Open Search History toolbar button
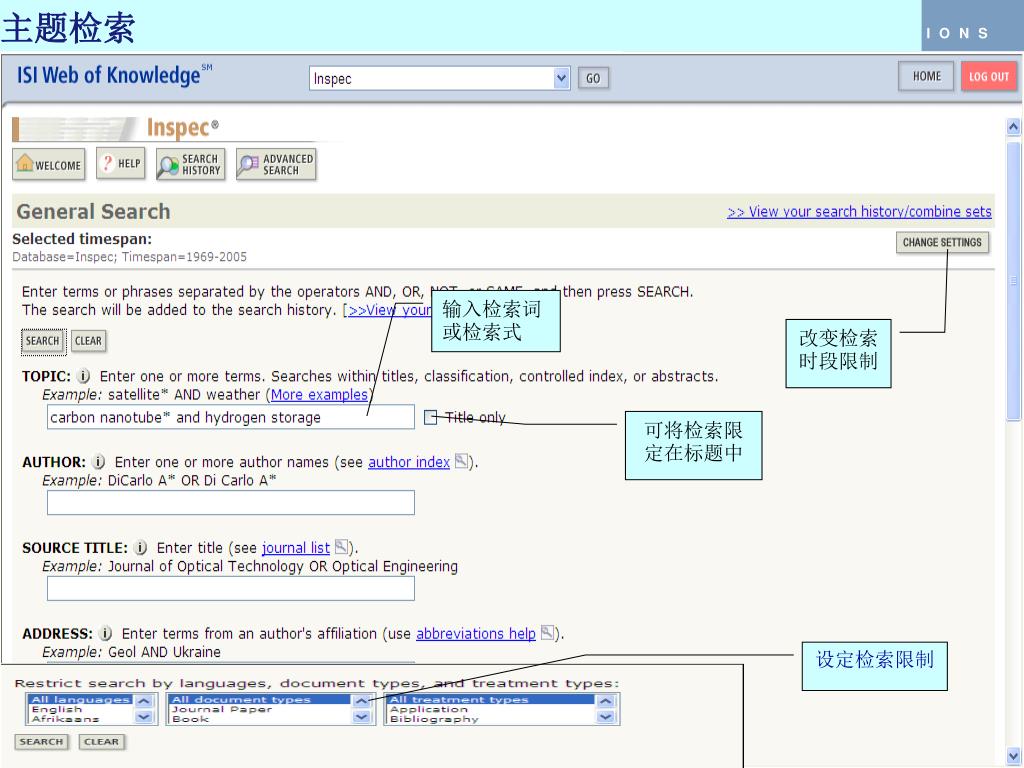Viewport: 1024px width, 768px height. tap(191, 164)
